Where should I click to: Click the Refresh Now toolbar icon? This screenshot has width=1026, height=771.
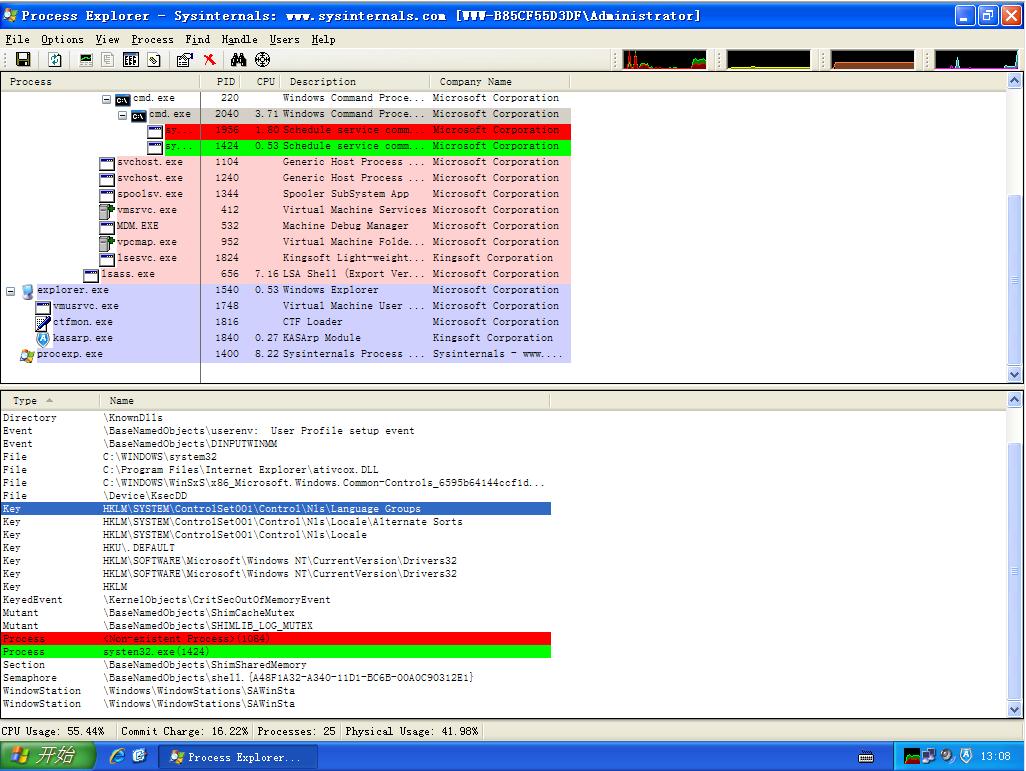click(55, 60)
